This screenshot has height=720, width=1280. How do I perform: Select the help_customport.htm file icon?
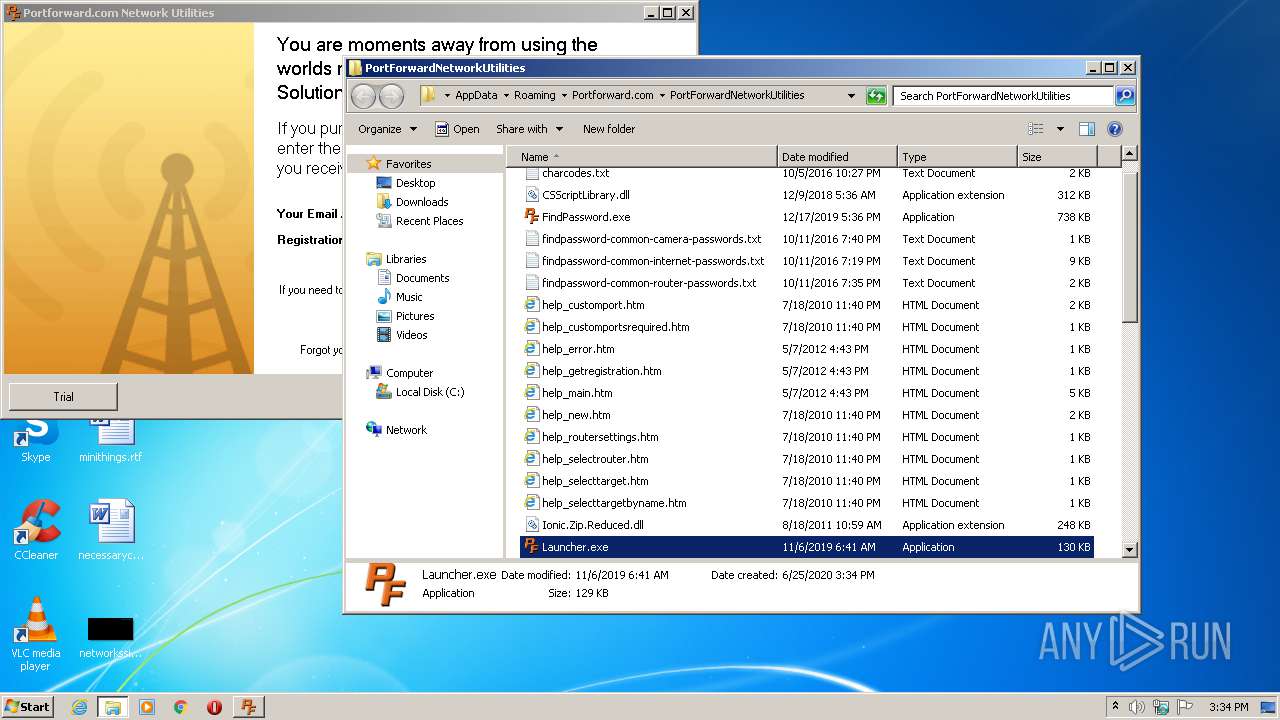(532, 305)
